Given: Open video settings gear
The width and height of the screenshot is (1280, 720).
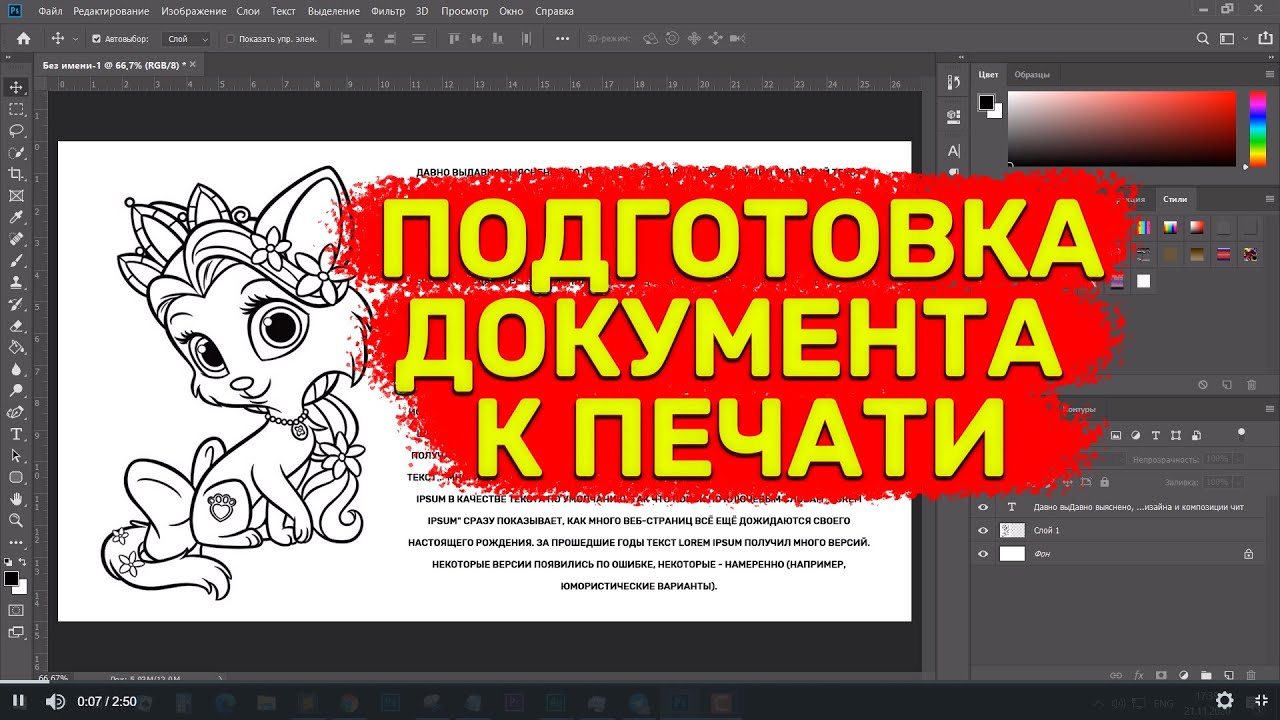Looking at the screenshot, I should pos(1224,700).
